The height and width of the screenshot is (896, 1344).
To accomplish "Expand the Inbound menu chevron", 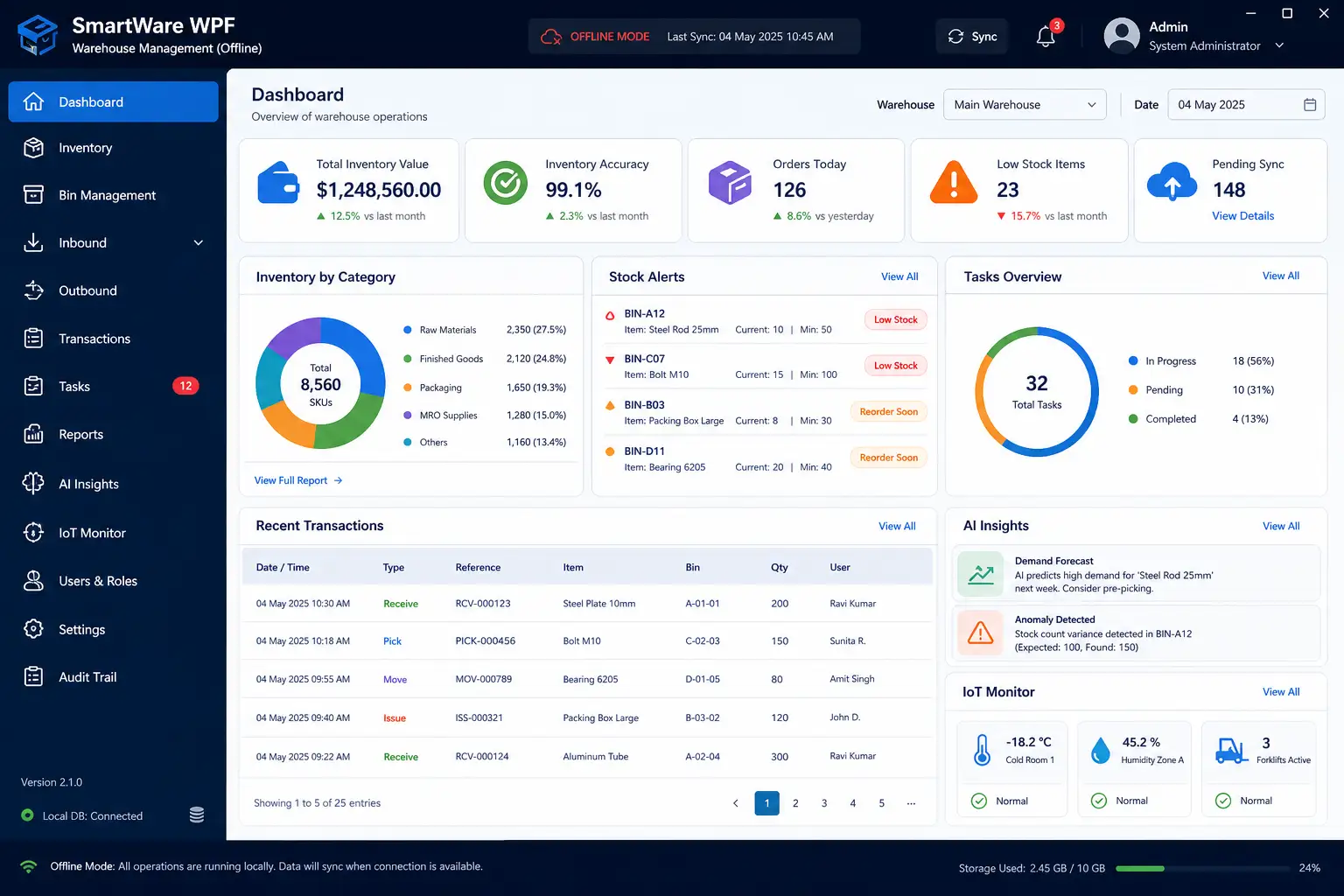I will [x=199, y=242].
